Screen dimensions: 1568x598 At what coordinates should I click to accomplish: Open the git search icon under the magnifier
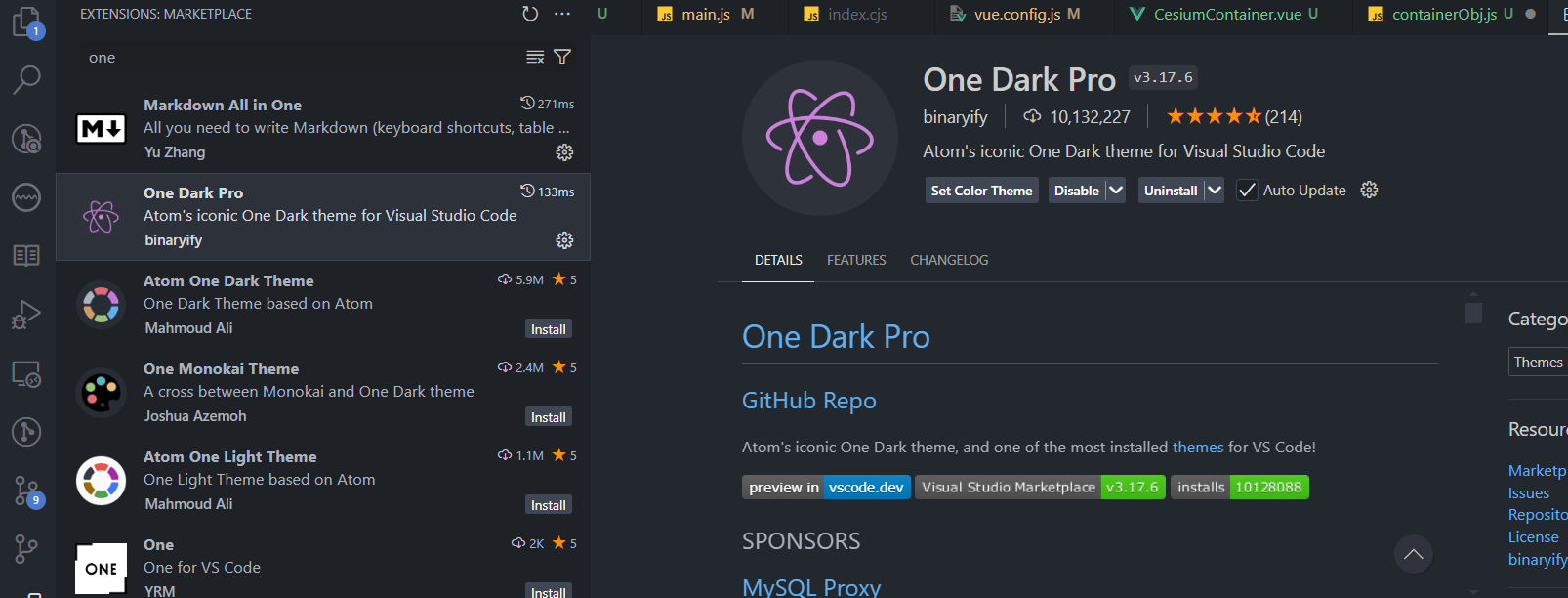click(26, 139)
